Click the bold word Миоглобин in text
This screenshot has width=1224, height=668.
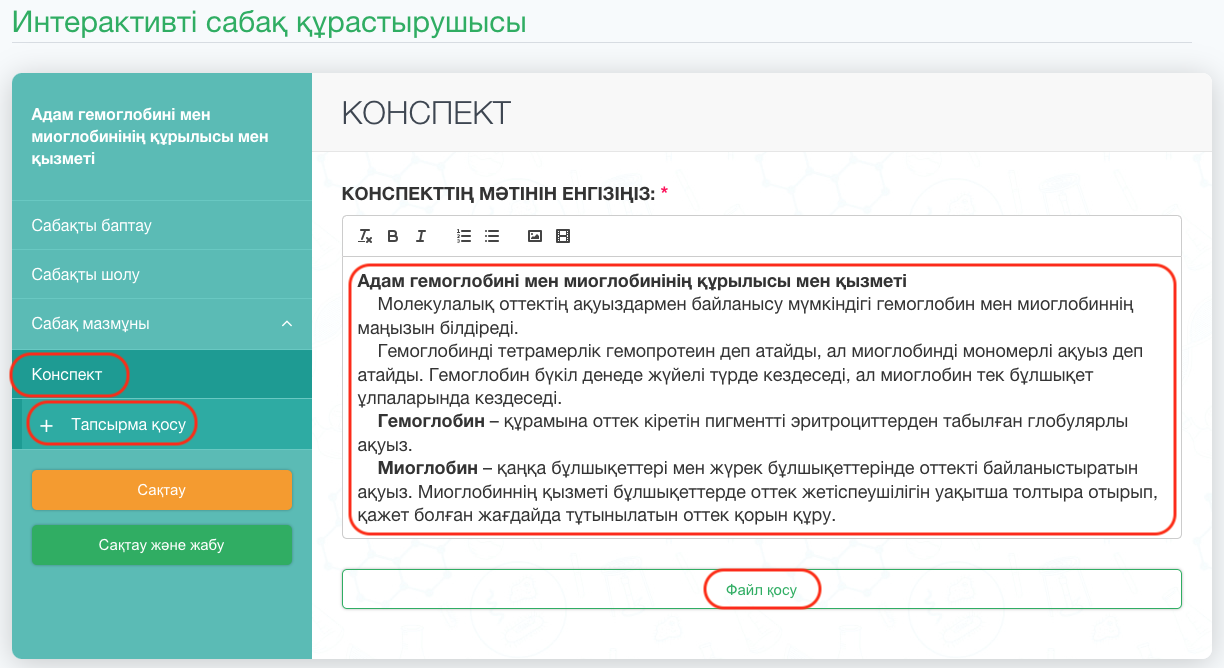pos(426,468)
